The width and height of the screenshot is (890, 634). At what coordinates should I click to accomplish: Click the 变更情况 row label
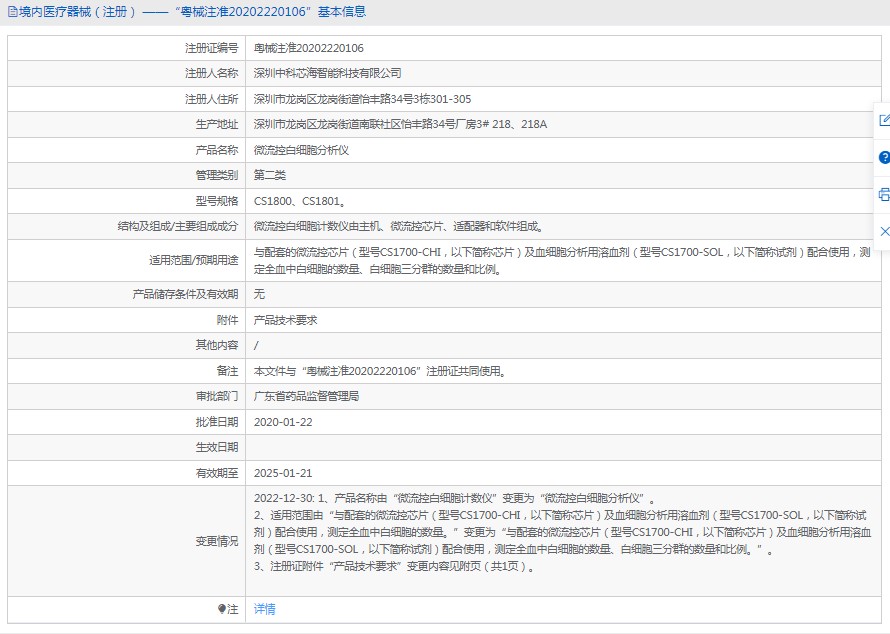click(x=217, y=541)
